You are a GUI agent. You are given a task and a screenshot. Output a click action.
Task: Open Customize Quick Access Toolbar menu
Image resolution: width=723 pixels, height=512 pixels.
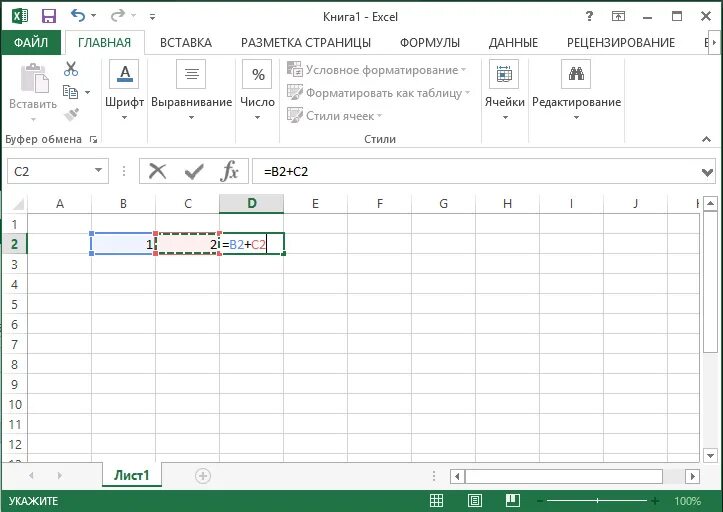152,17
